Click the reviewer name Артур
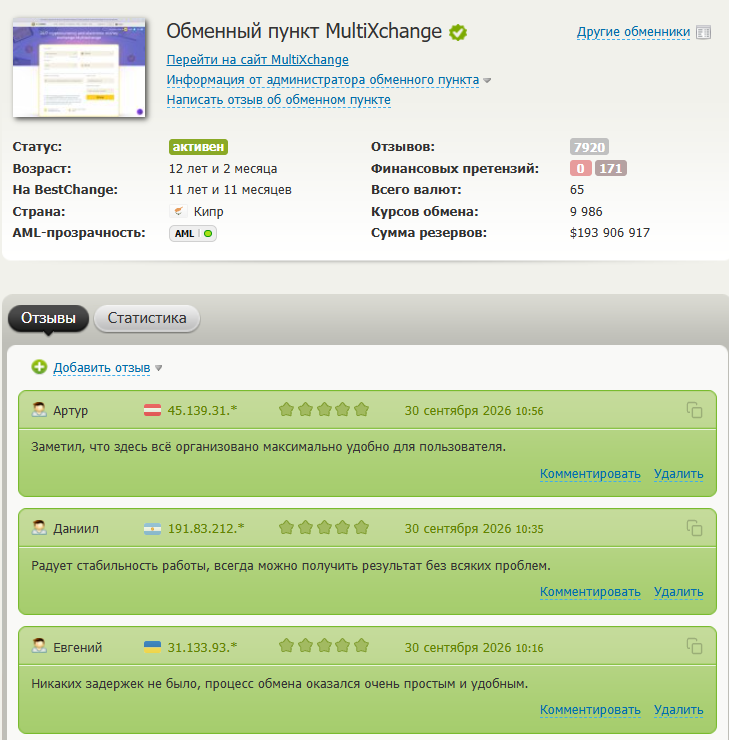Screen dimensions: 729x740 pyautogui.click(x=70, y=411)
